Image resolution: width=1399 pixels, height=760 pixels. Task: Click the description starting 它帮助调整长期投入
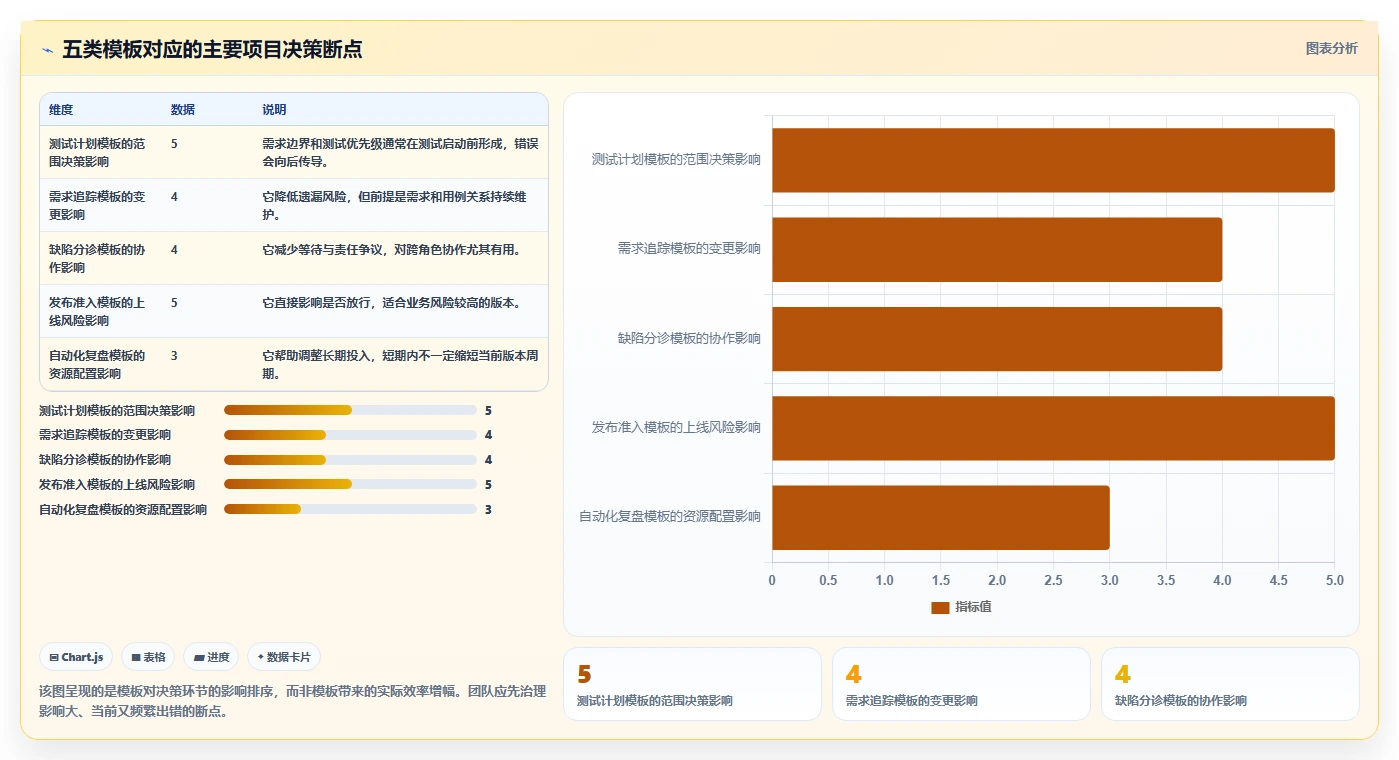[x=400, y=364]
